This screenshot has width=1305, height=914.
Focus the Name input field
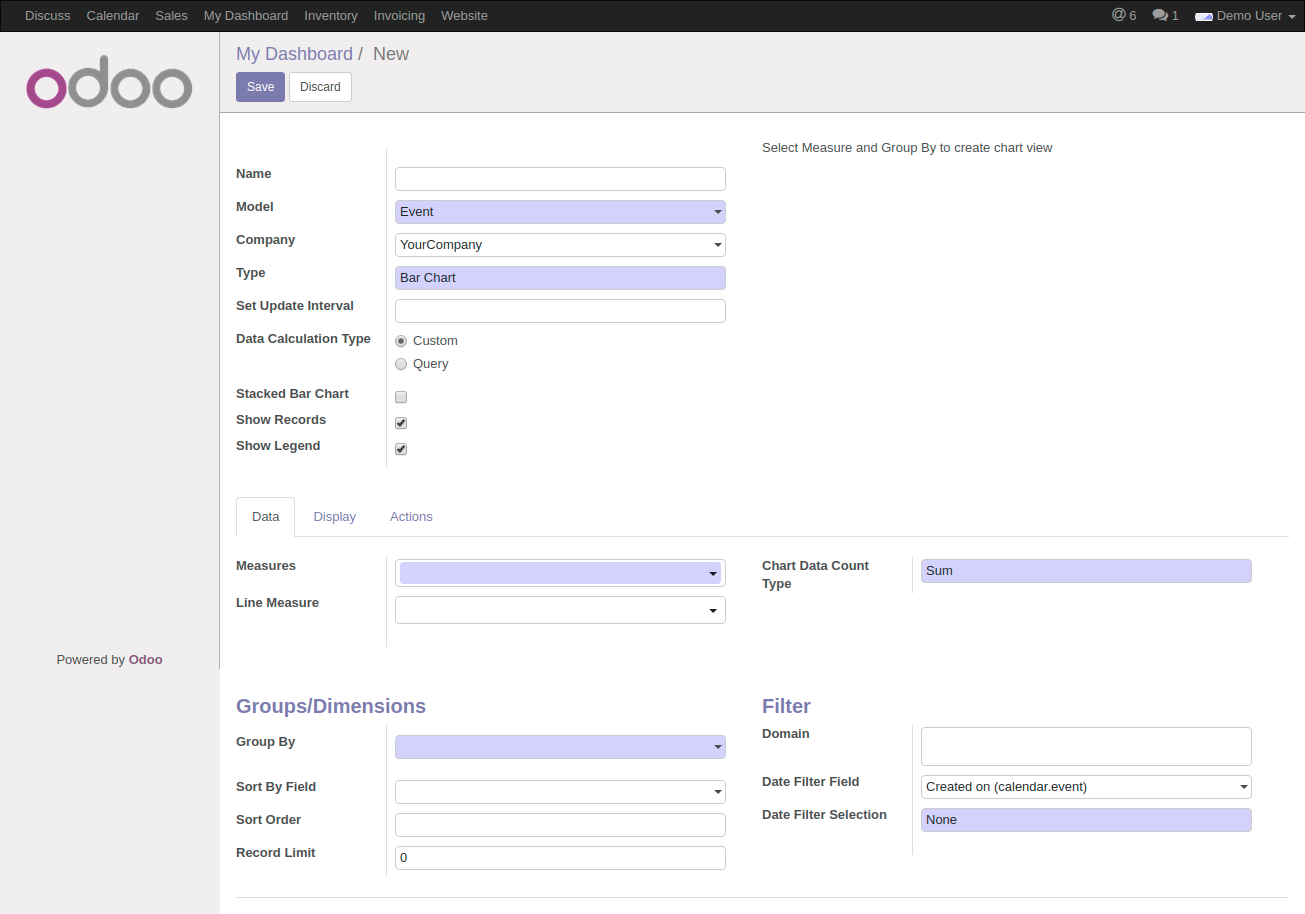click(560, 179)
